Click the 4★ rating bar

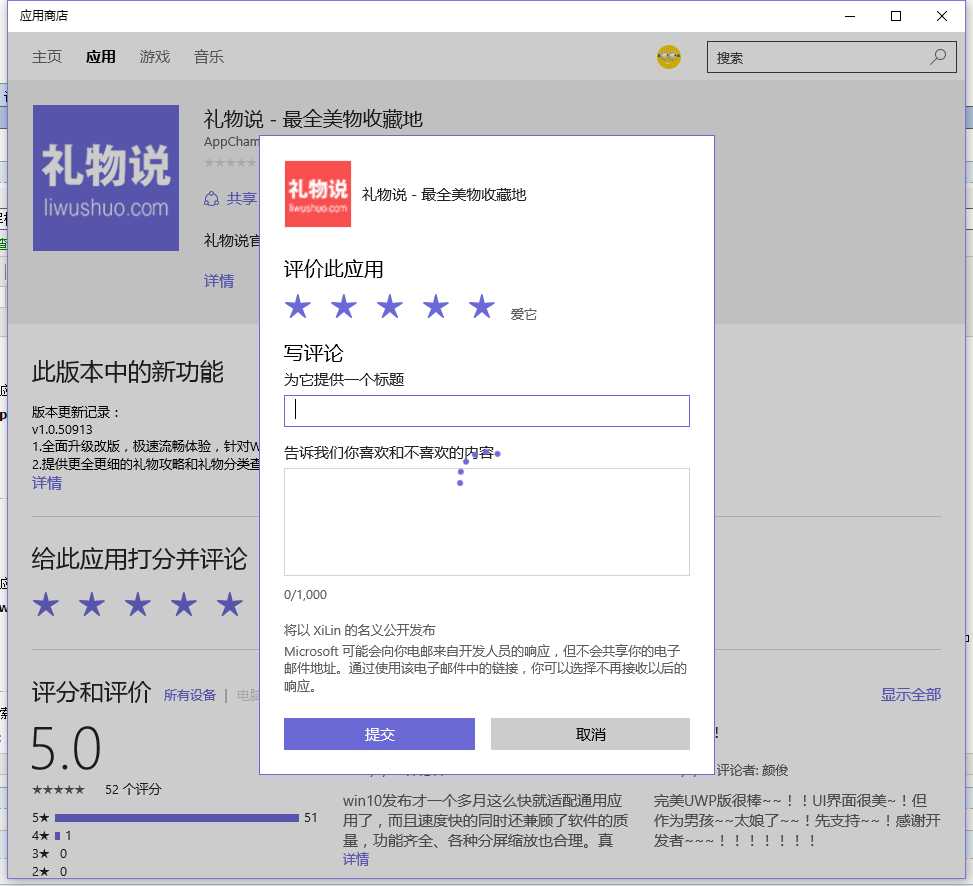tap(58, 836)
